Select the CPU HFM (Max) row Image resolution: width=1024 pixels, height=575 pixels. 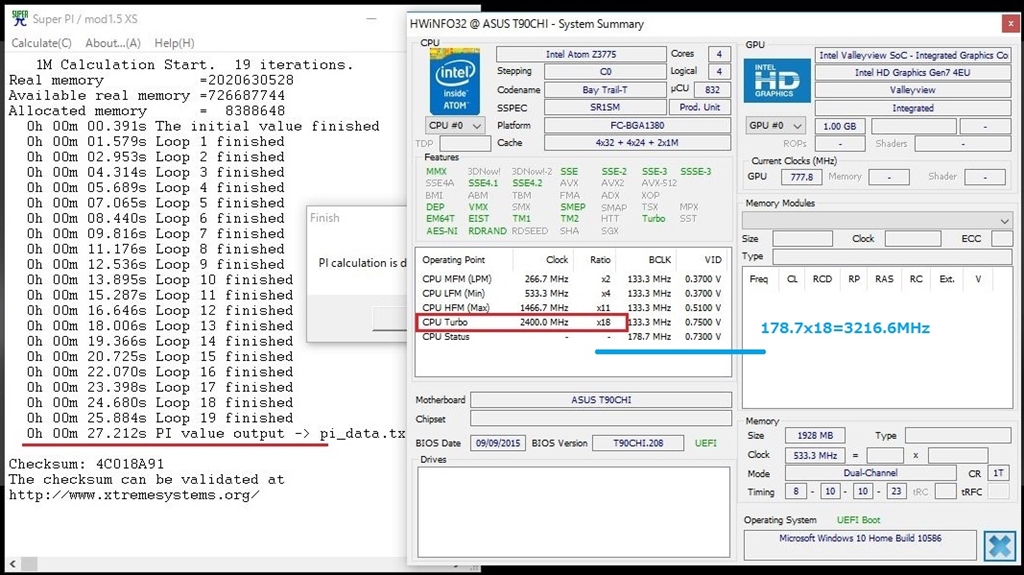pos(572,308)
